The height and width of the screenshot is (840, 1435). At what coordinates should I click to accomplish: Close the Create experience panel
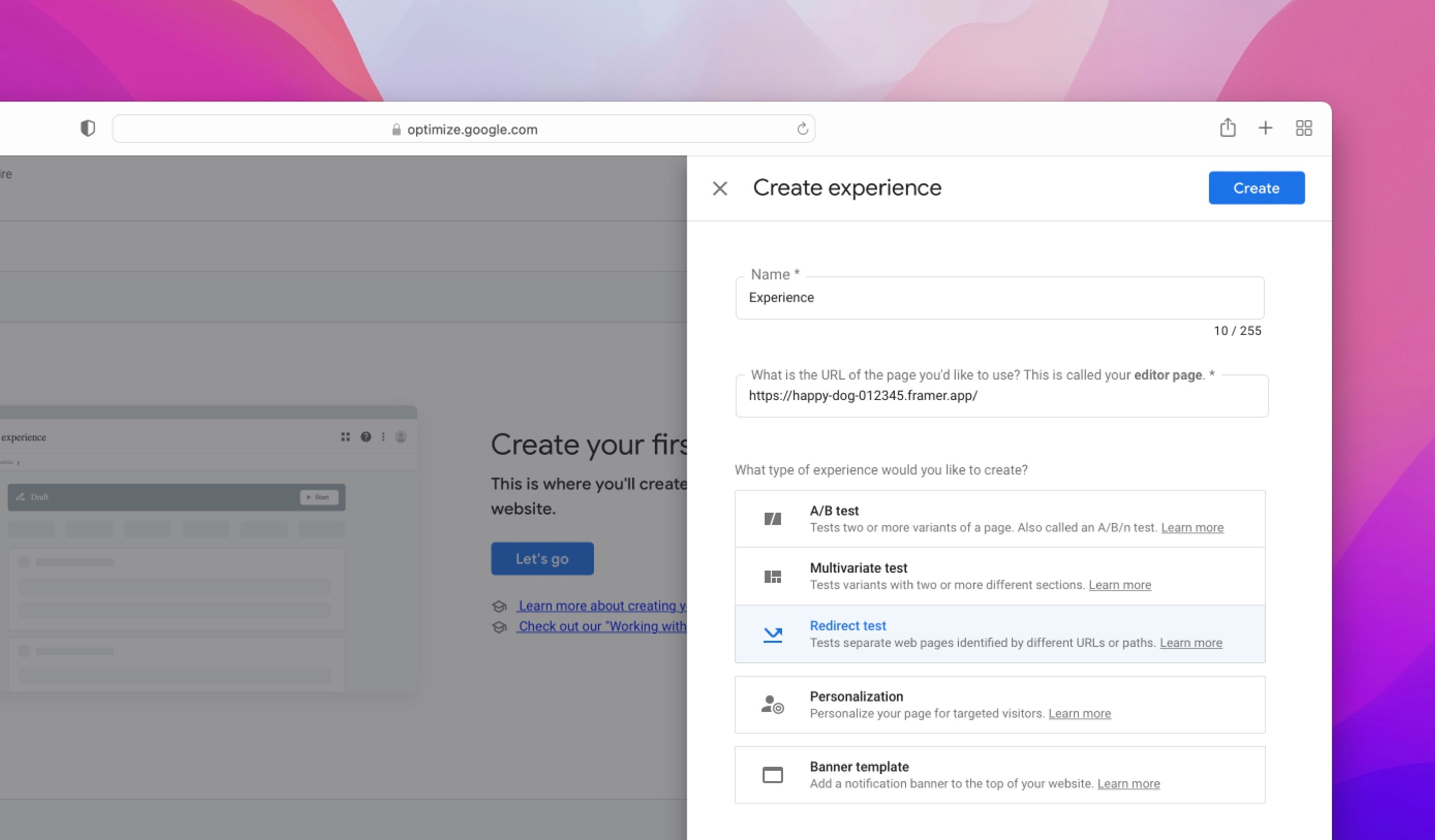(x=720, y=188)
